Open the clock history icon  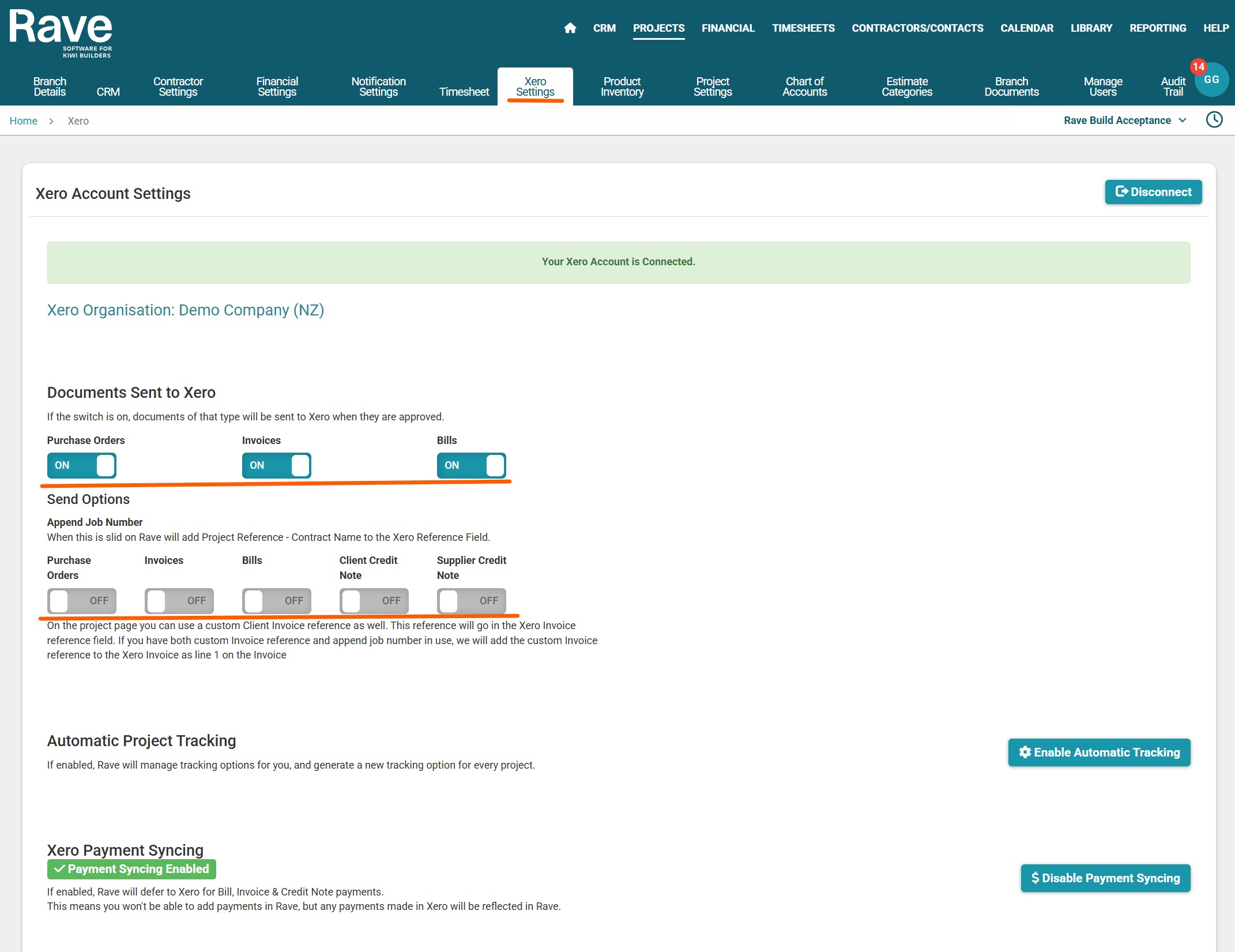1214,120
